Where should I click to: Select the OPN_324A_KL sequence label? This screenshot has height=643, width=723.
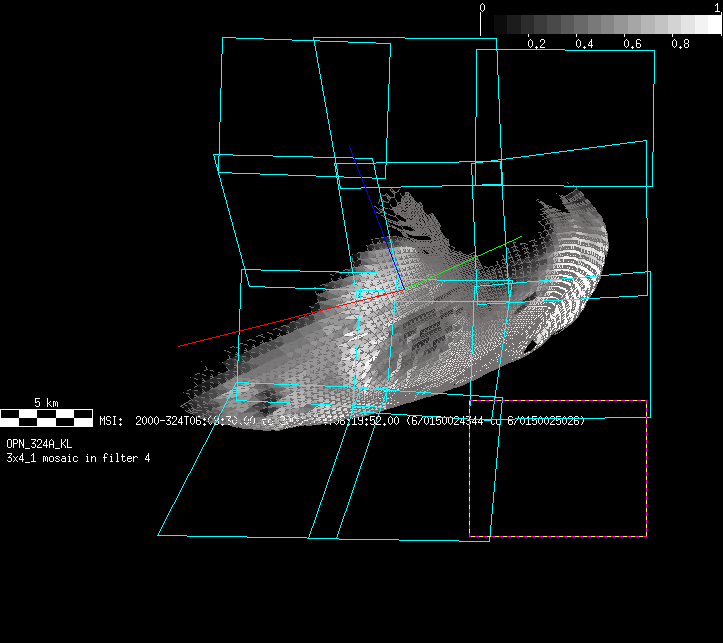coord(39,443)
